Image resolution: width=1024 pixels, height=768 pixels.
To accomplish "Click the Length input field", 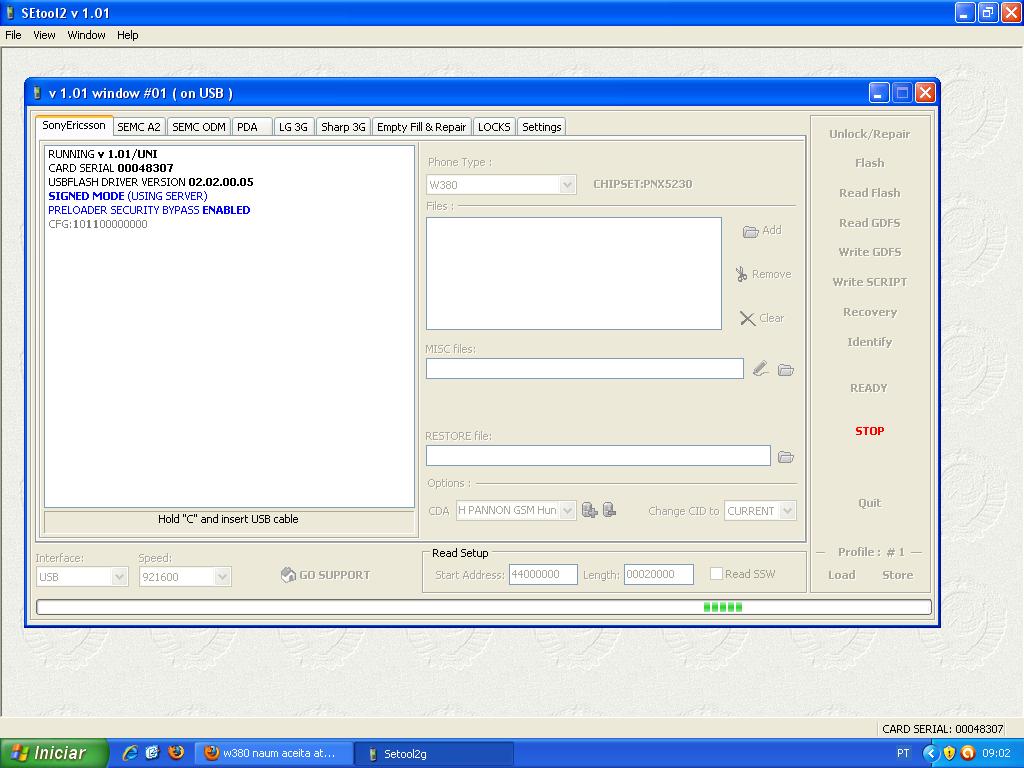I will point(658,574).
